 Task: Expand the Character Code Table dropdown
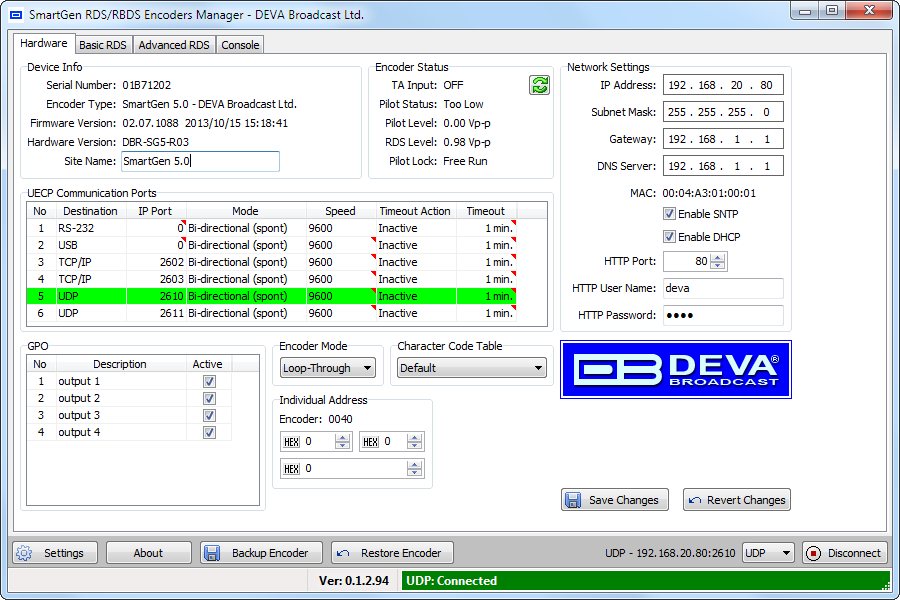[x=471, y=368]
